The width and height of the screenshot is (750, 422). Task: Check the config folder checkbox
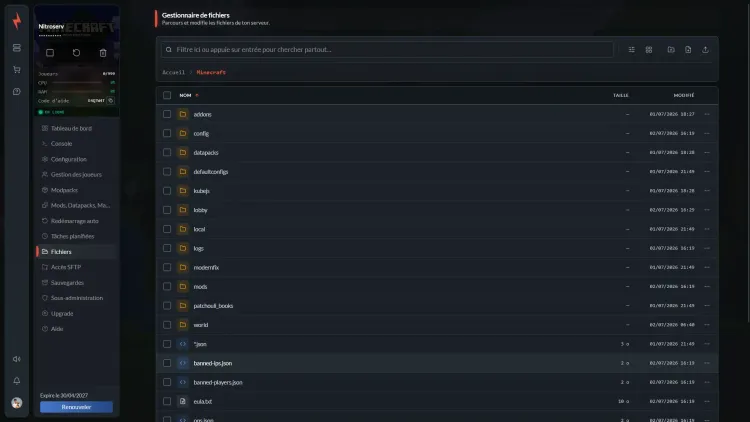coord(167,133)
